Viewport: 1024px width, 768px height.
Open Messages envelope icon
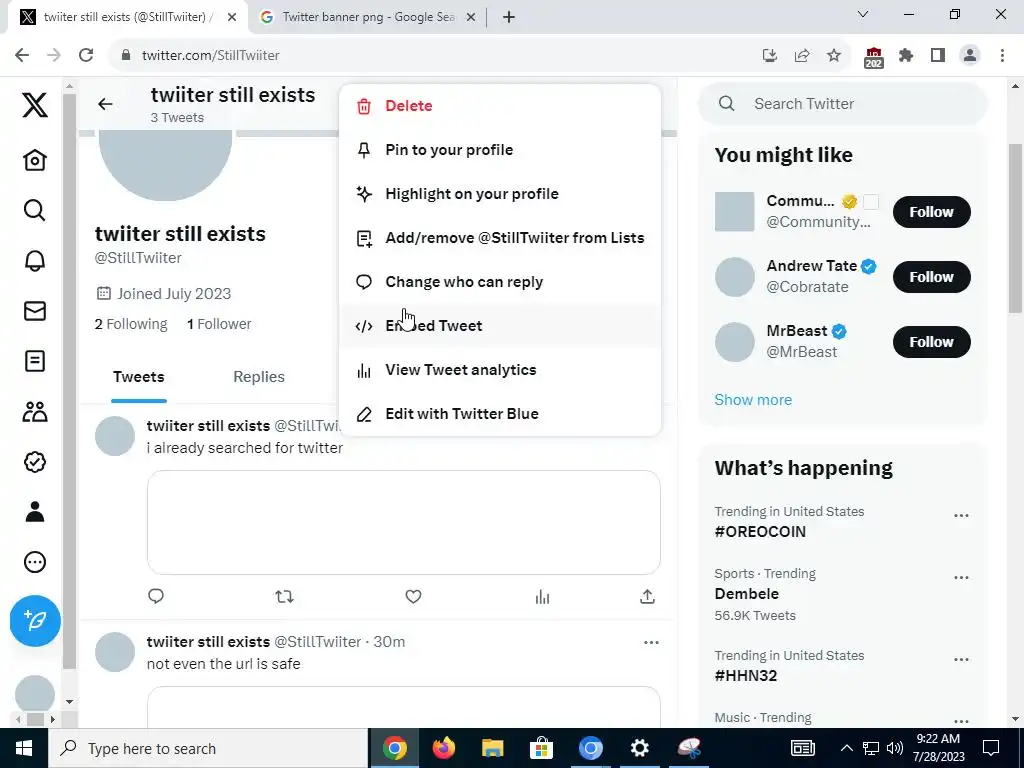click(35, 311)
